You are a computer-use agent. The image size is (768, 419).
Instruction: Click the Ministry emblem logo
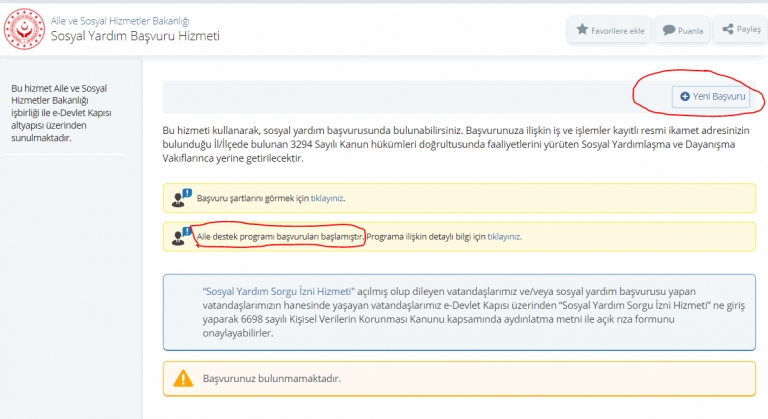click(23, 29)
